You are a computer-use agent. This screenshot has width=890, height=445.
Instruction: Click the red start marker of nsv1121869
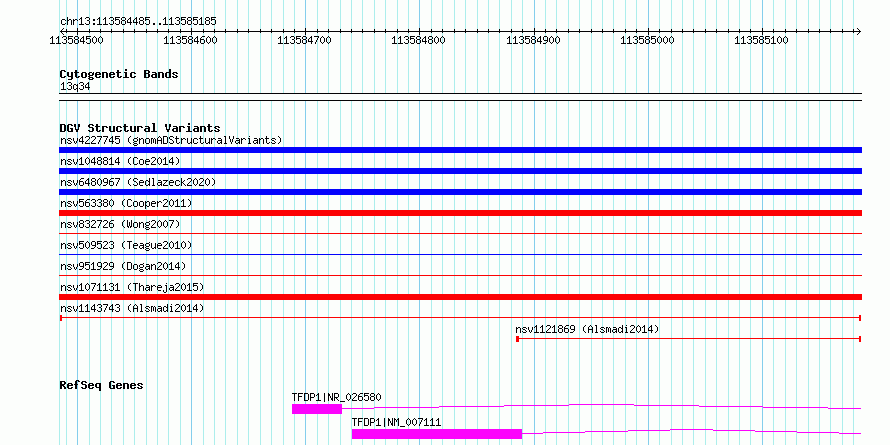click(x=518, y=339)
